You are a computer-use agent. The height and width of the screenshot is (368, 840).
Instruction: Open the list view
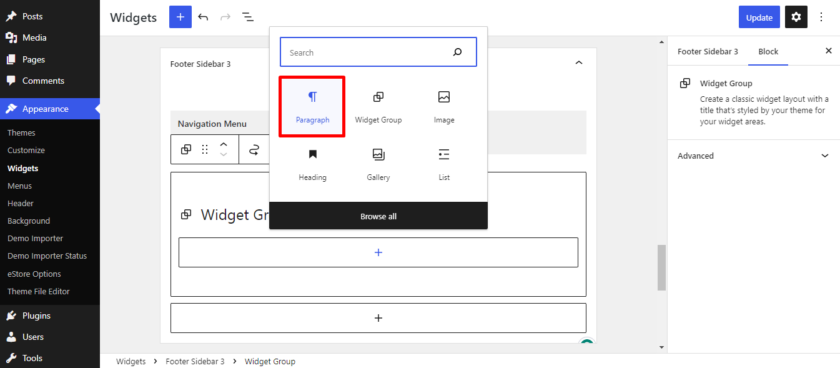(x=248, y=17)
